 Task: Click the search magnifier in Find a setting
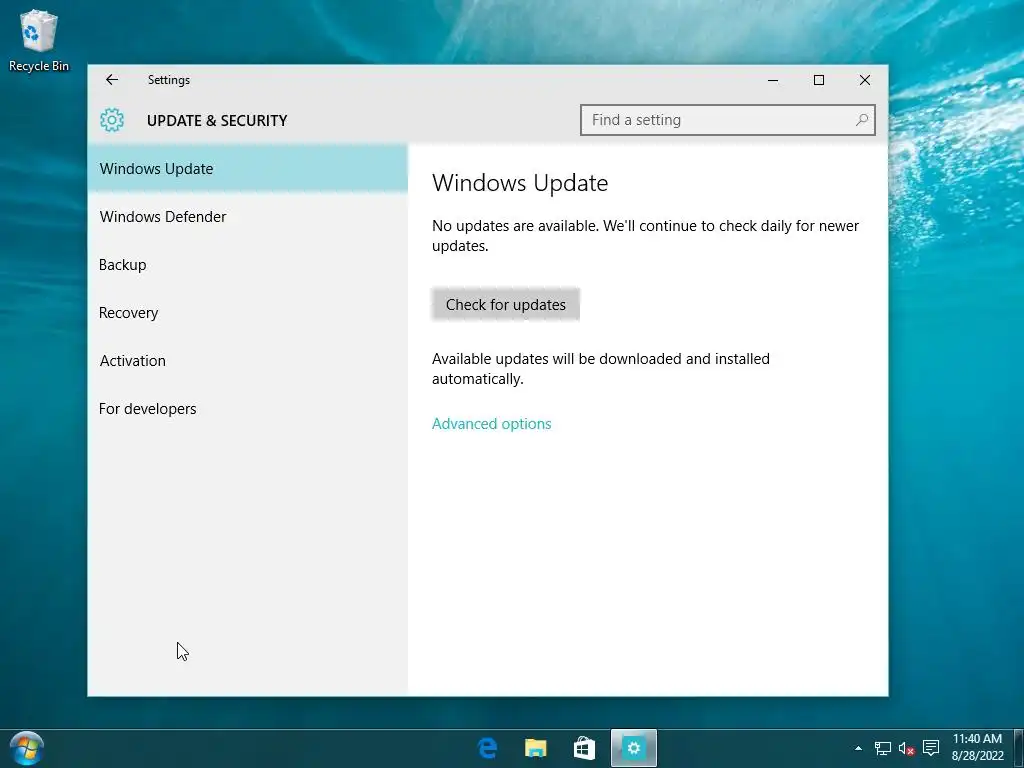click(861, 120)
